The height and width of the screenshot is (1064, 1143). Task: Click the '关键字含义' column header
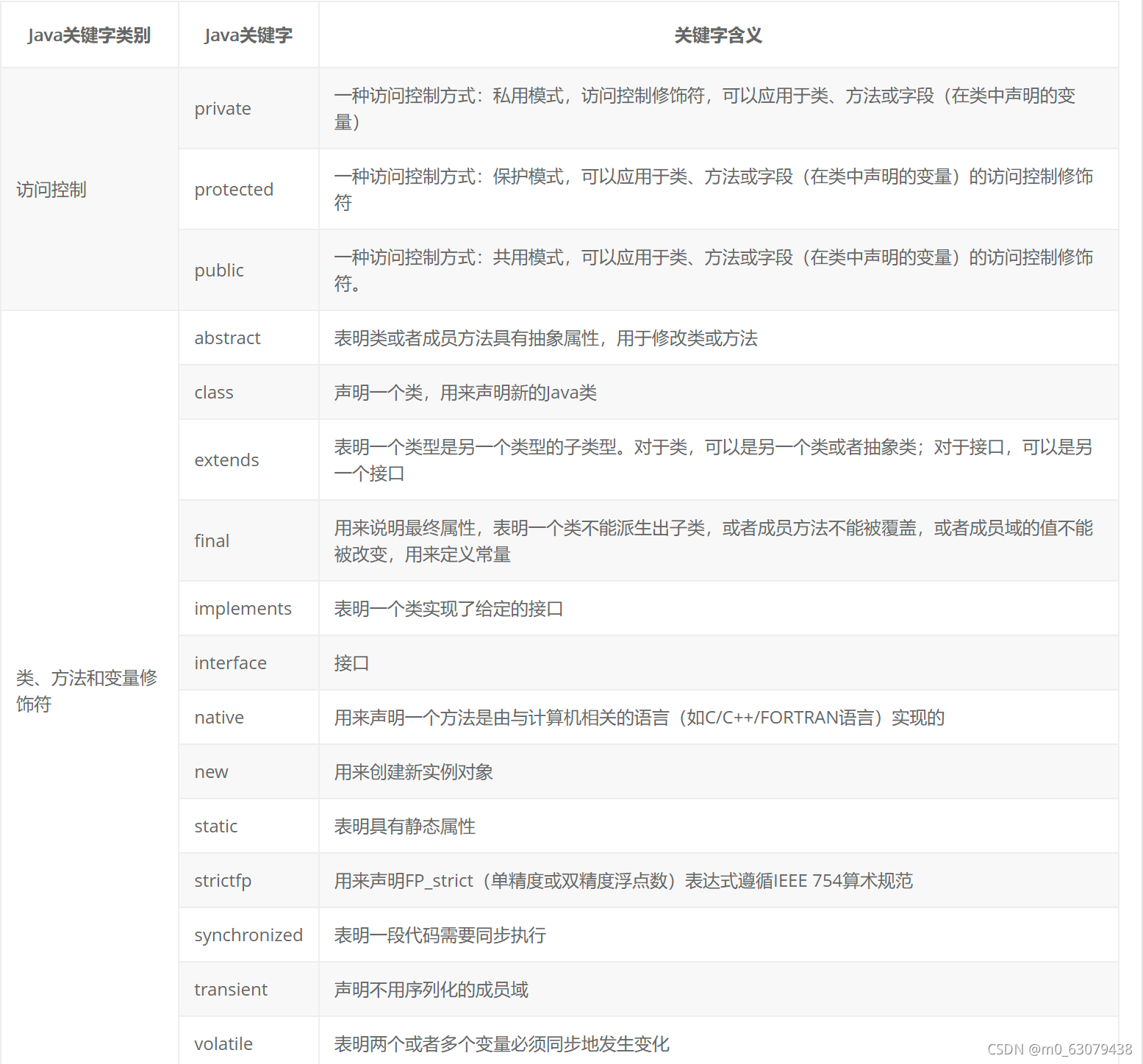coord(718,35)
